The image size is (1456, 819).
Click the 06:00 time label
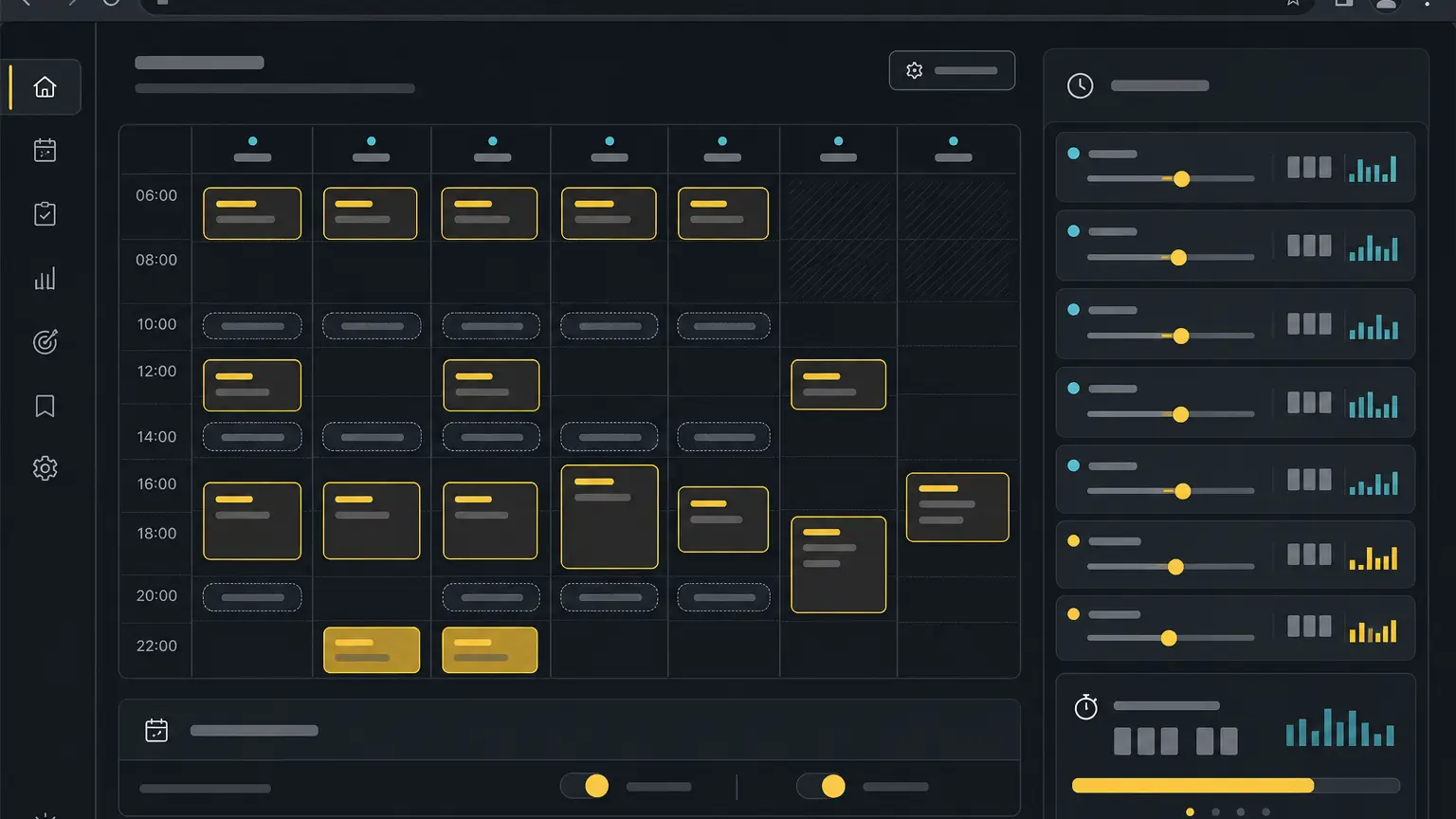click(156, 195)
